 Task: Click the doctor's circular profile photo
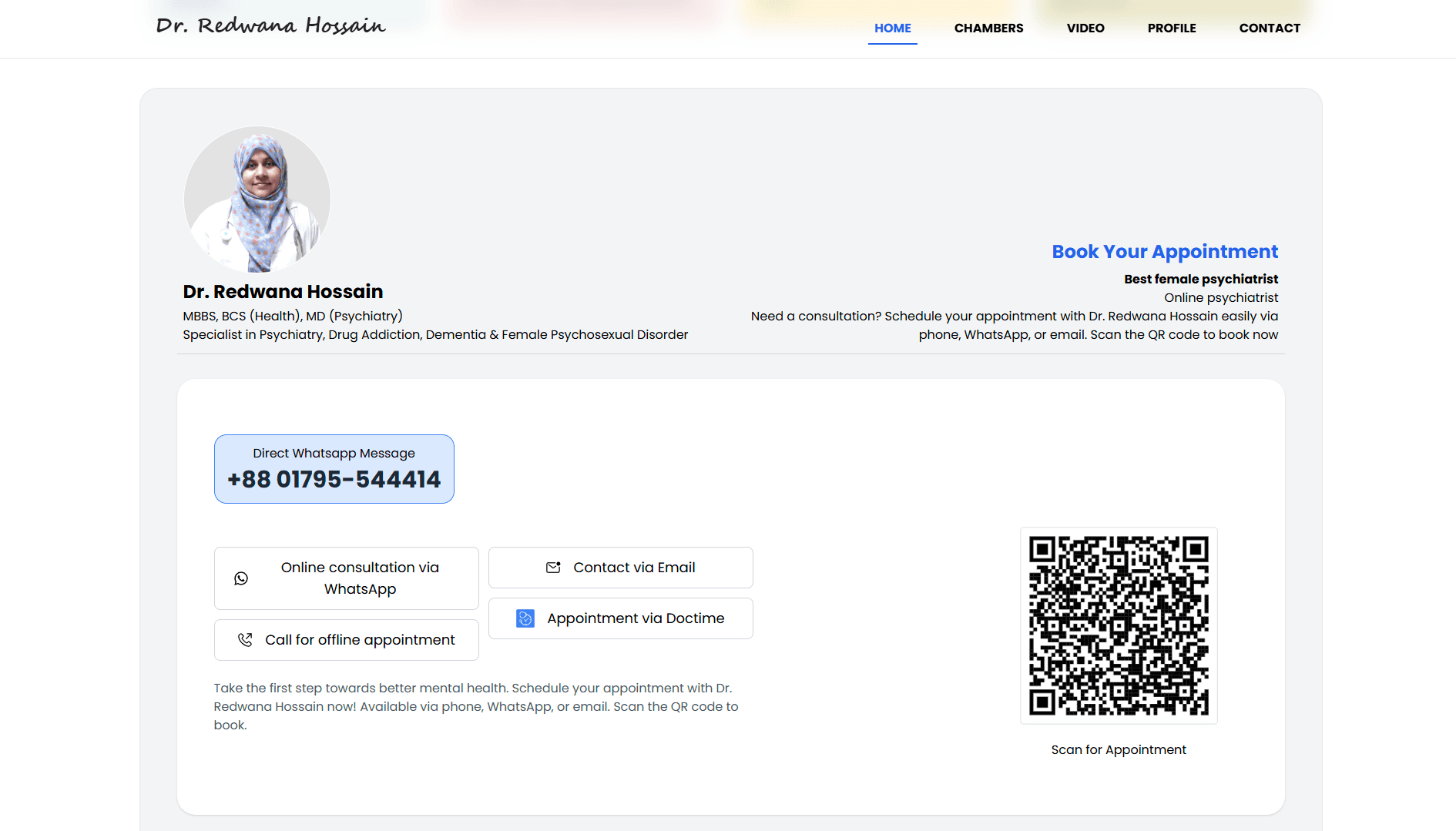click(257, 199)
